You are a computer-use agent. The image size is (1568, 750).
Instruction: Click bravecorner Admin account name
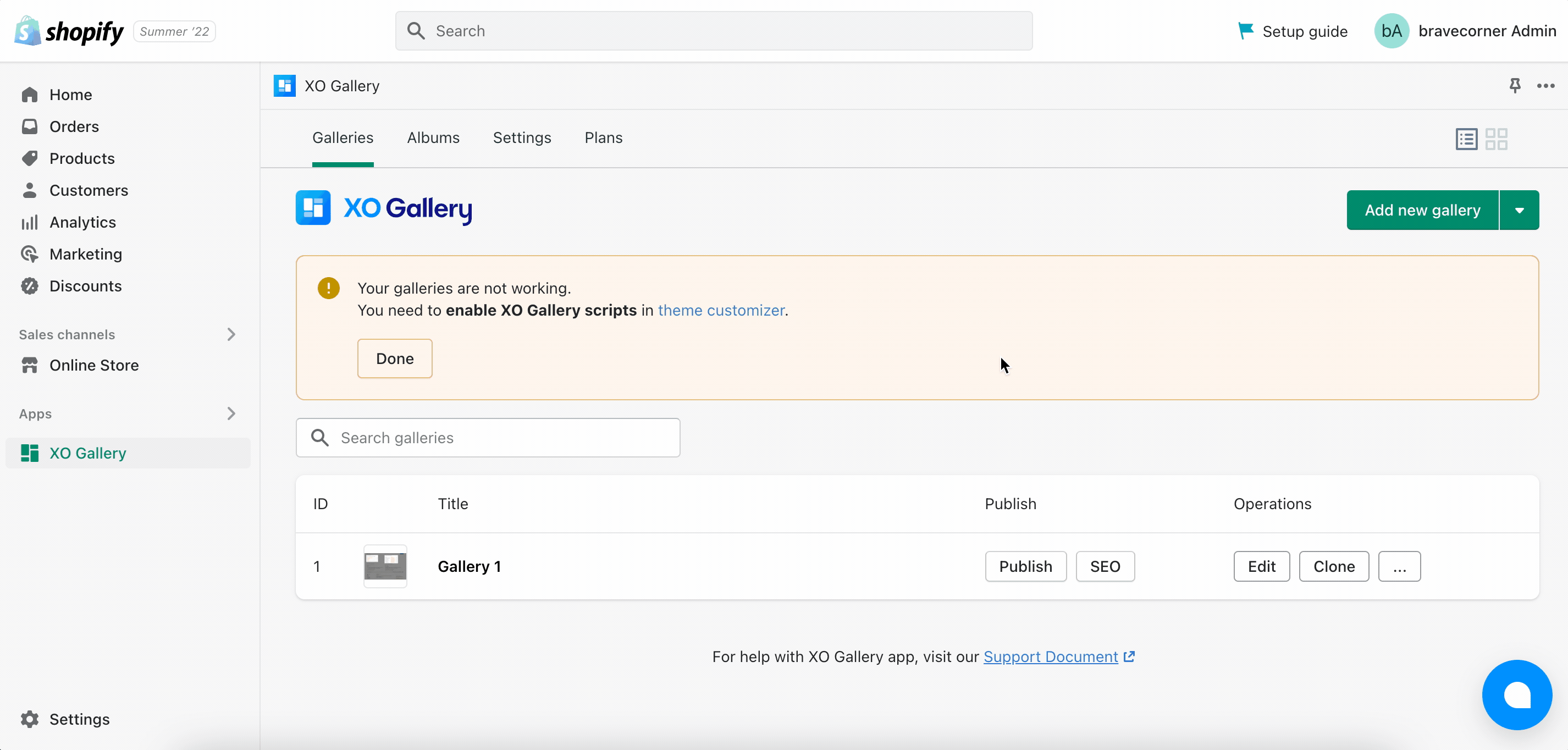[x=1487, y=31]
